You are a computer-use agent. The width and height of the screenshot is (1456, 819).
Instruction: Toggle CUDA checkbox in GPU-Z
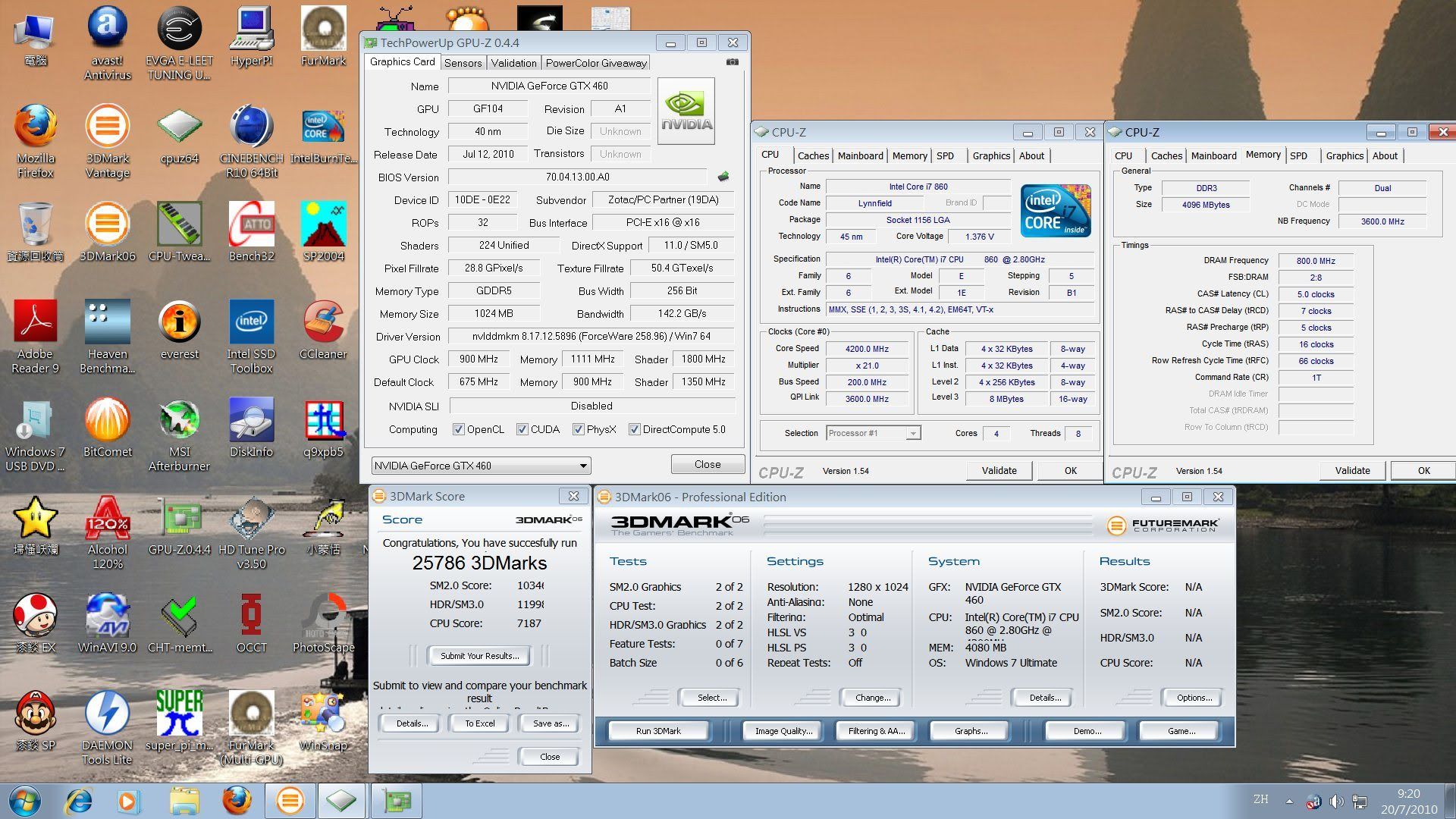point(522,429)
